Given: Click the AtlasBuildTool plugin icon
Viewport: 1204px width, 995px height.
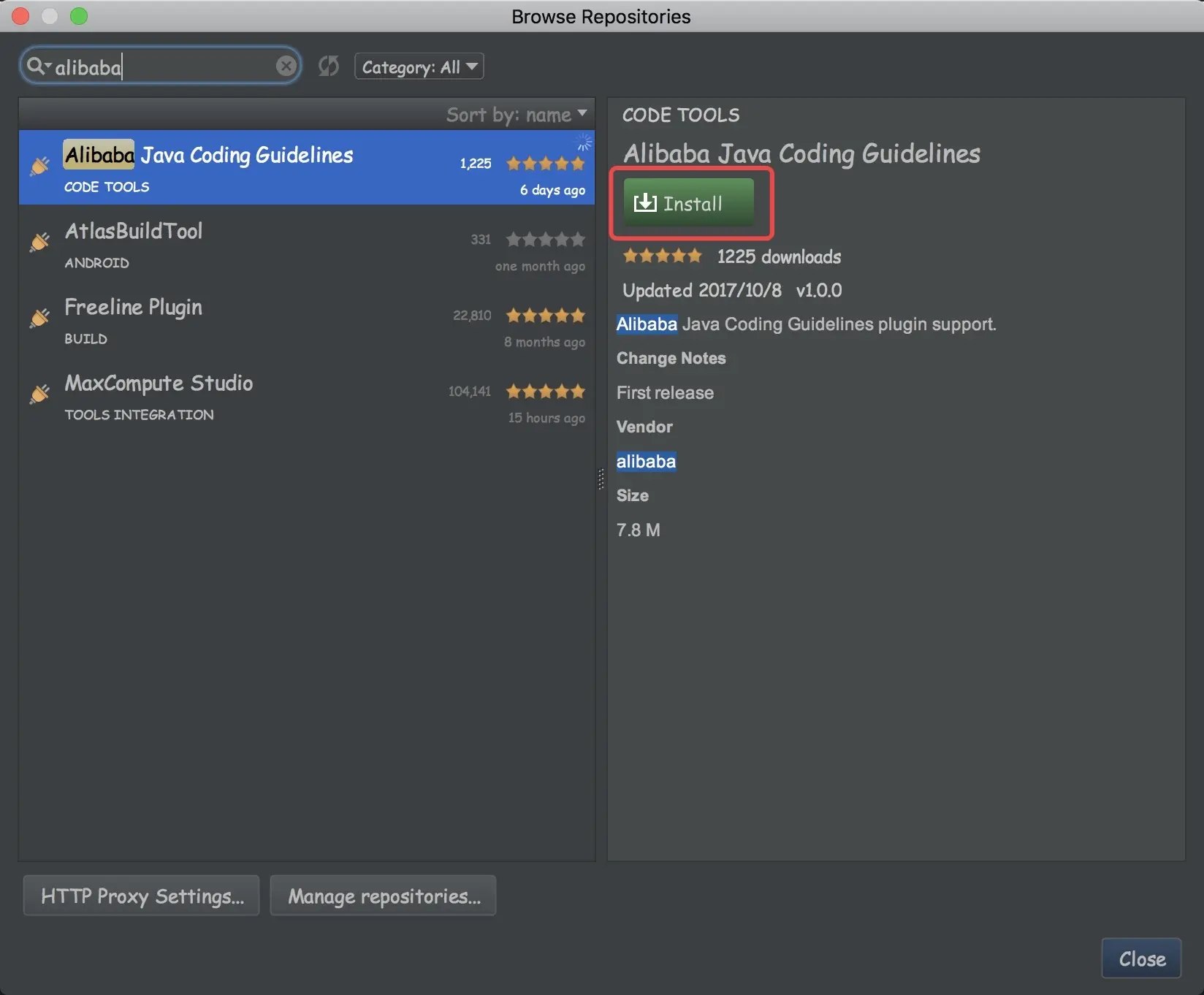Looking at the screenshot, I should point(39,242).
